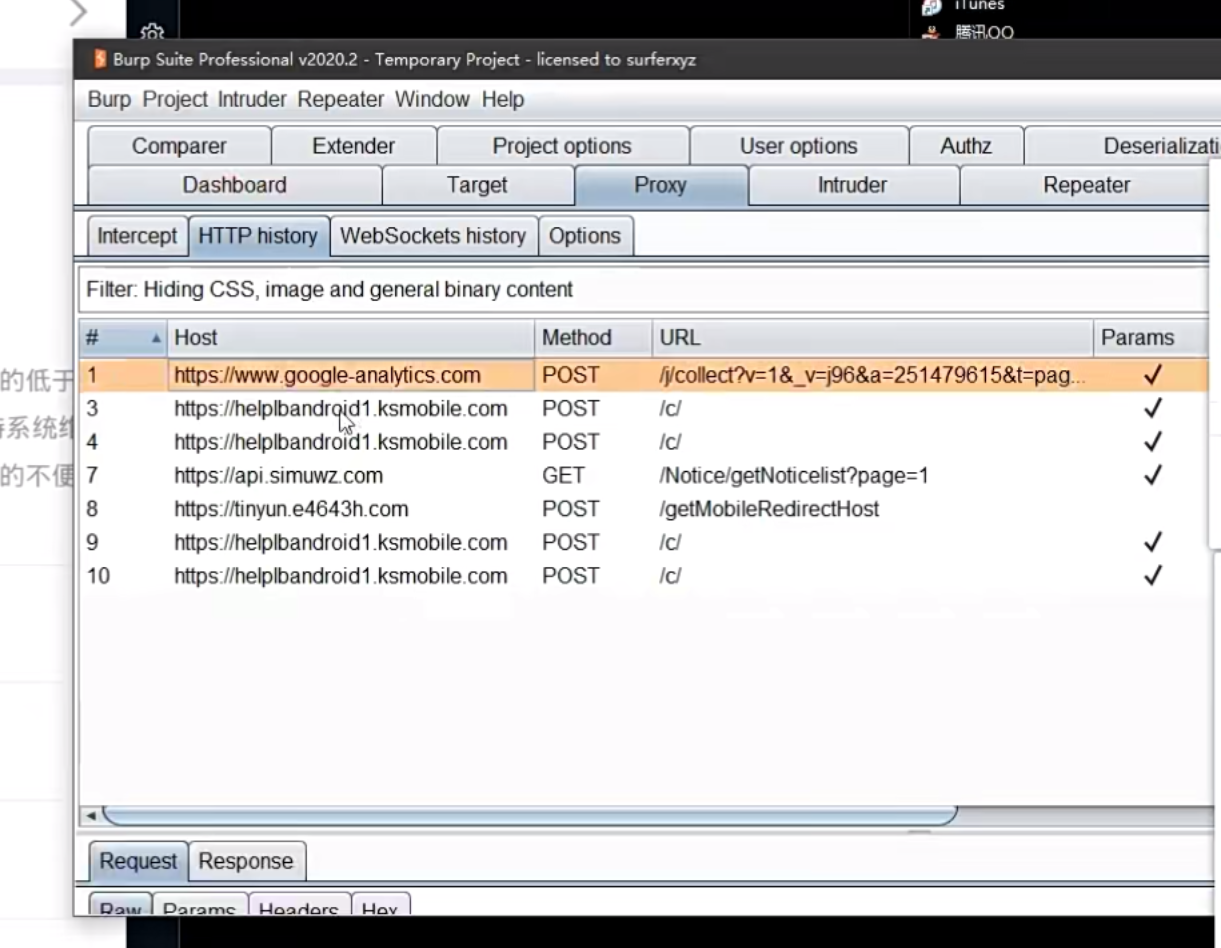The width and height of the screenshot is (1221, 948).
Task: Select request number 10 in history
Action: click(x=643, y=576)
